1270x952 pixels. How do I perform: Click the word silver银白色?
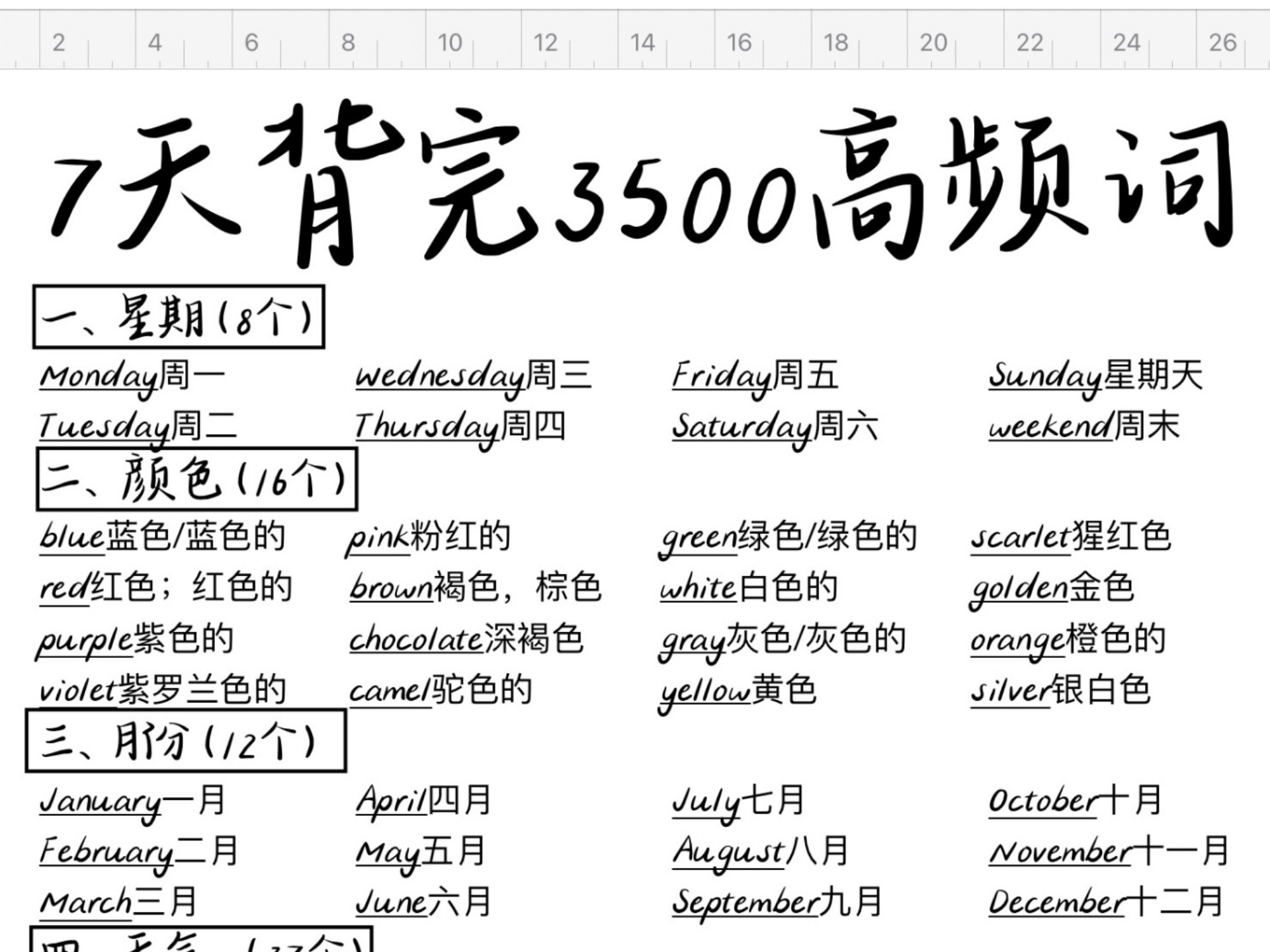point(1060,691)
